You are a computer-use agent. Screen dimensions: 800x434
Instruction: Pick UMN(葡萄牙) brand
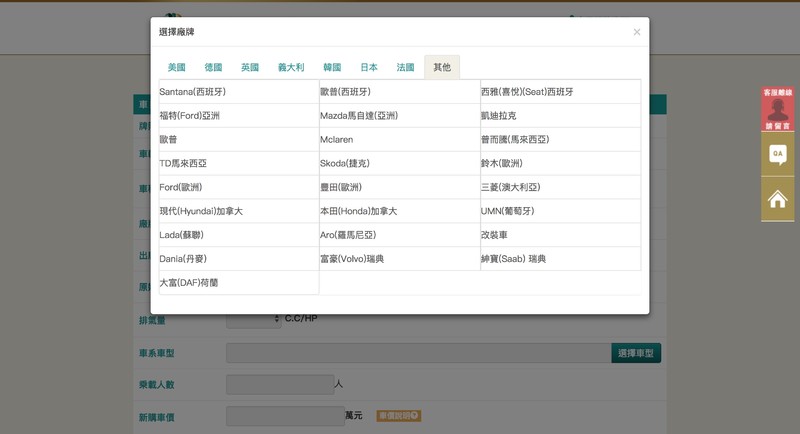pyautogui.click(x=560, y=211)
